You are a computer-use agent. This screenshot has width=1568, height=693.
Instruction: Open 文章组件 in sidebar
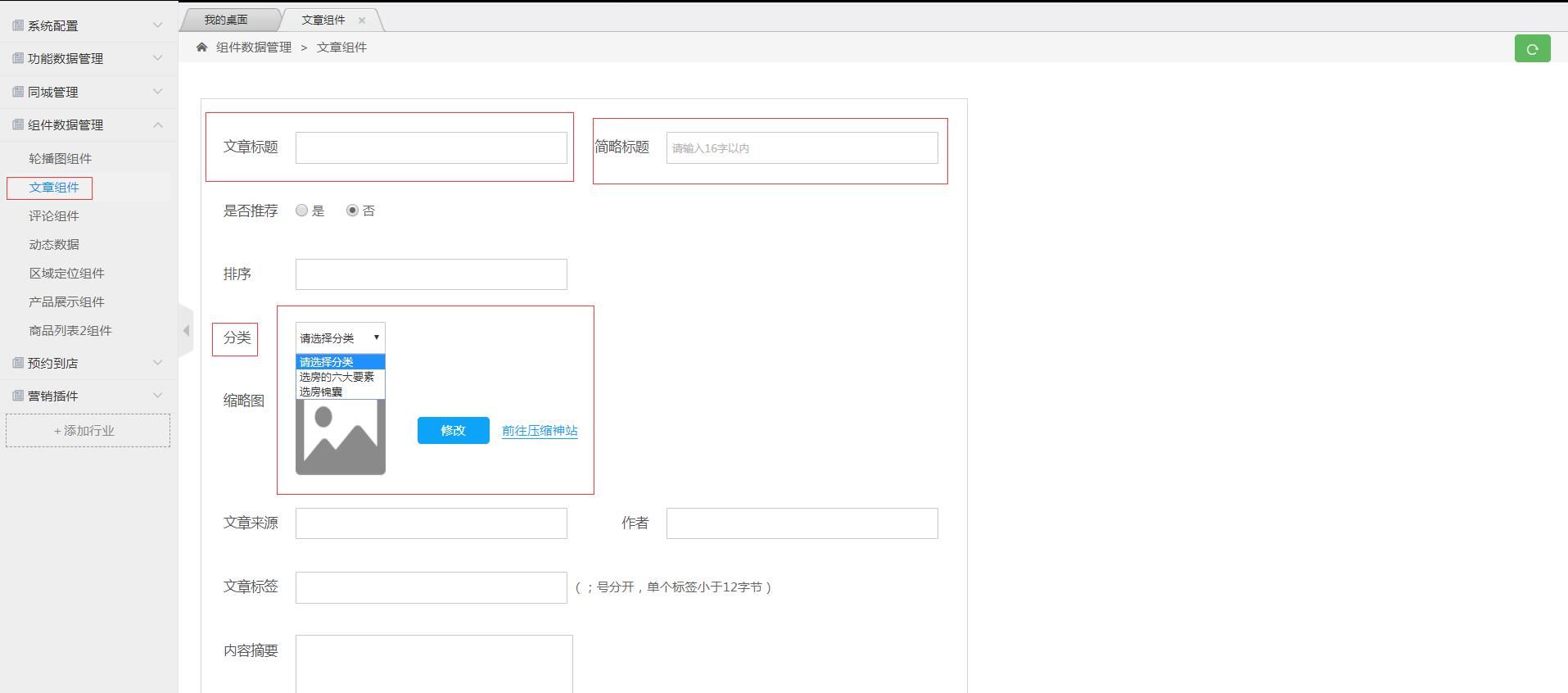[x=54, y=188]
